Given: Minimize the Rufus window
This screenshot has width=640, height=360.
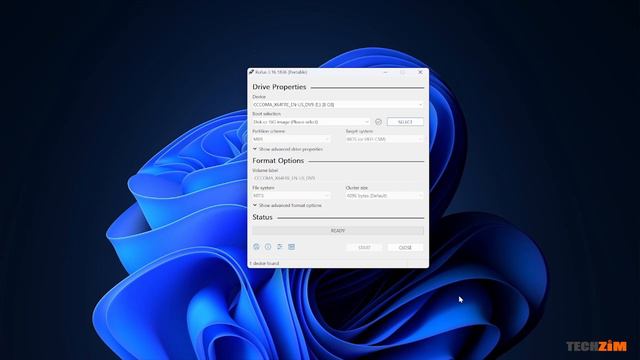Looking at the screenshot, I should (386, 72).
